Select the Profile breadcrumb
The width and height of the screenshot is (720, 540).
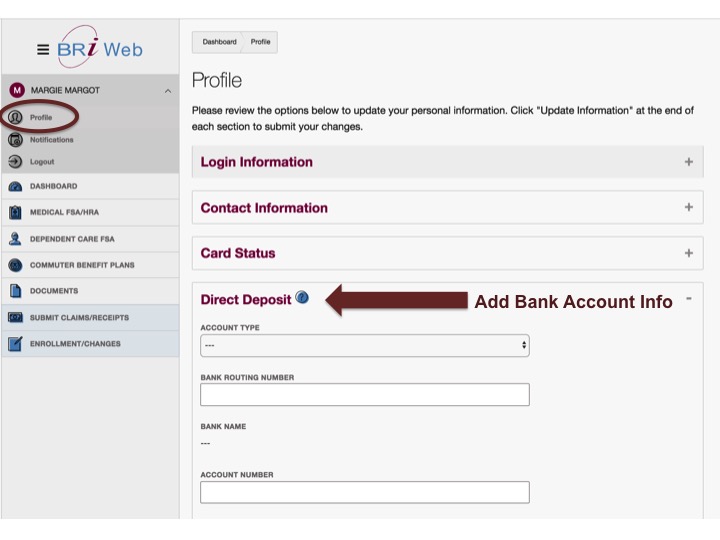click(261, 42)
